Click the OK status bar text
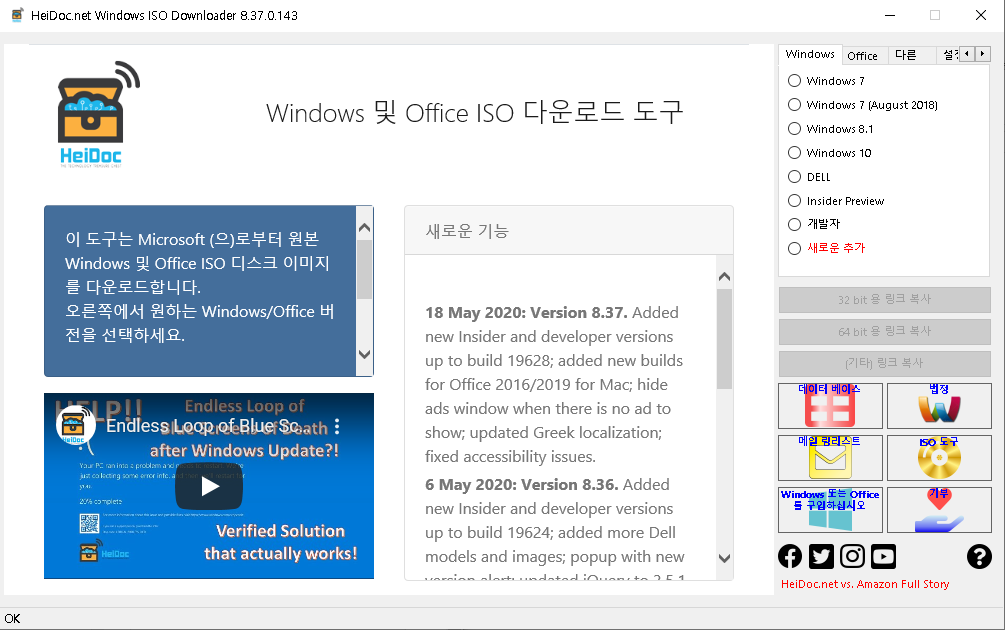 [x=12, y=618]
